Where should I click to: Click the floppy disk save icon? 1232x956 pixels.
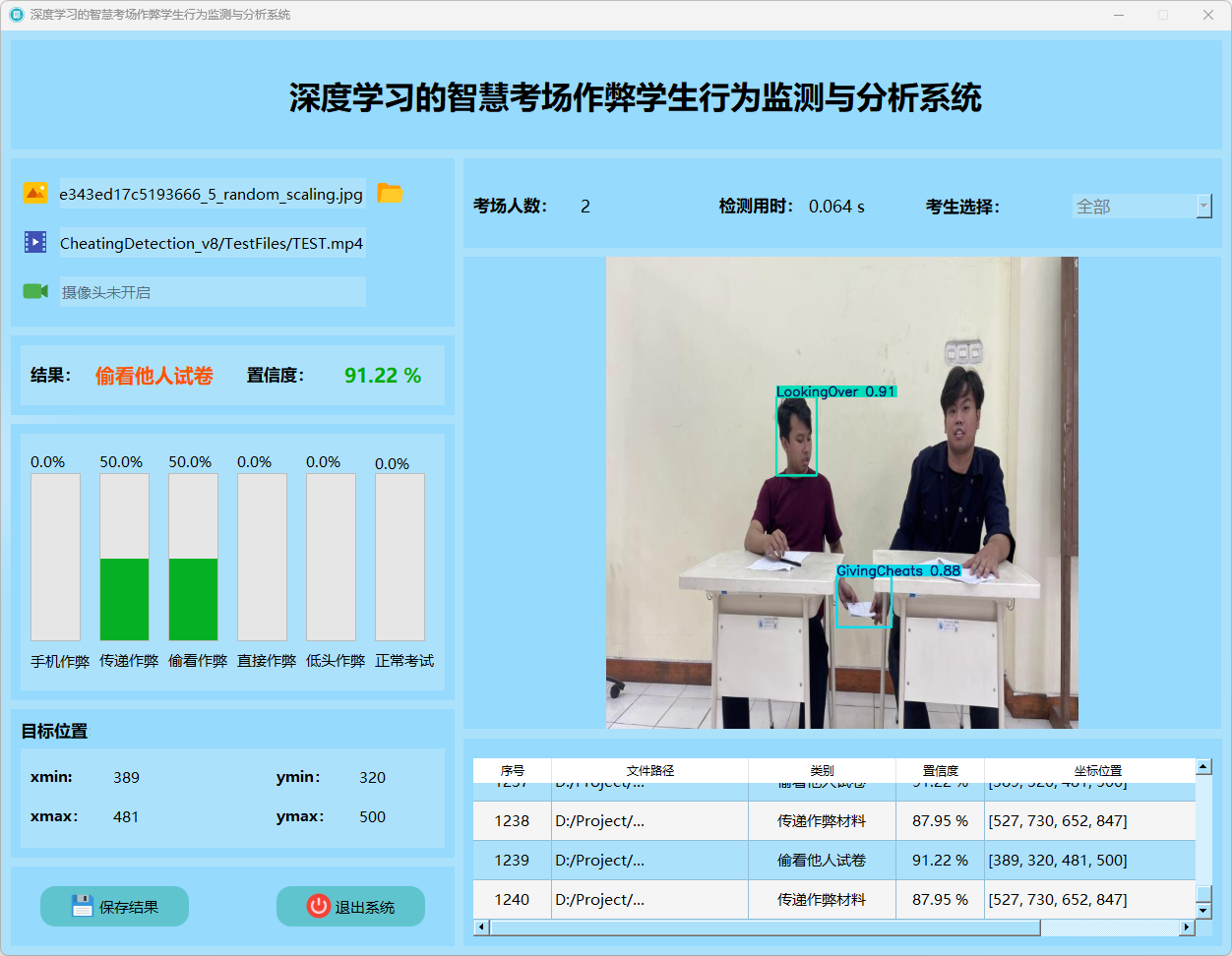coord(83,906)
